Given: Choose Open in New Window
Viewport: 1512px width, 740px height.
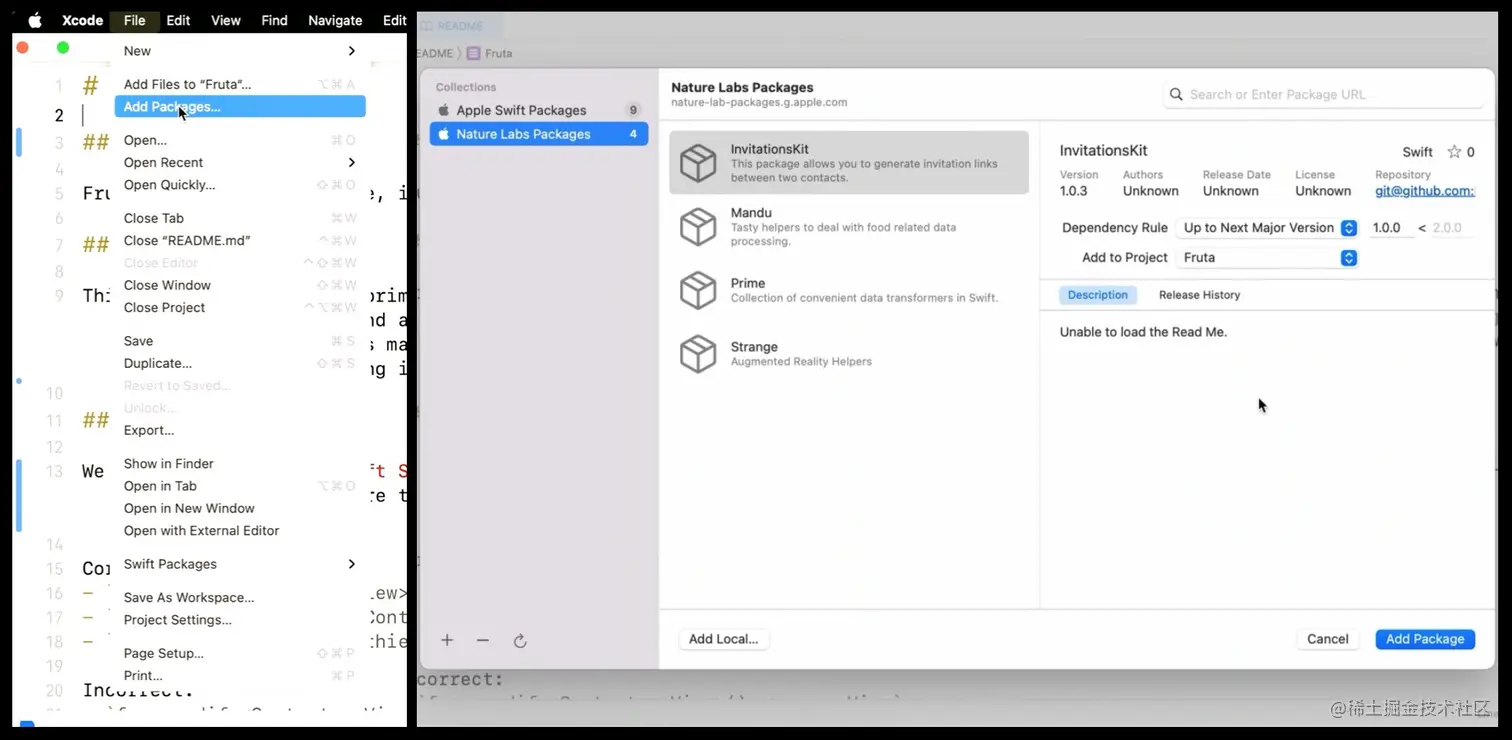Looking at the screenshot, I should [x=240, y=508].
